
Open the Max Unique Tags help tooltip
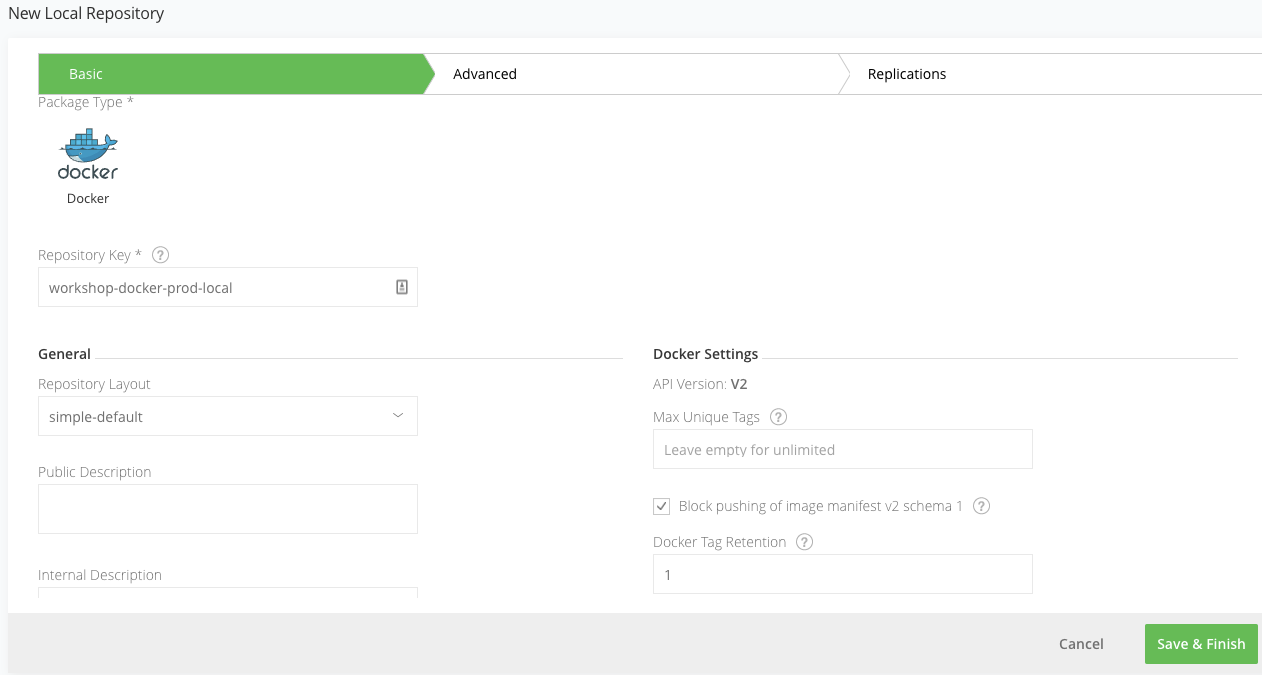778,417
